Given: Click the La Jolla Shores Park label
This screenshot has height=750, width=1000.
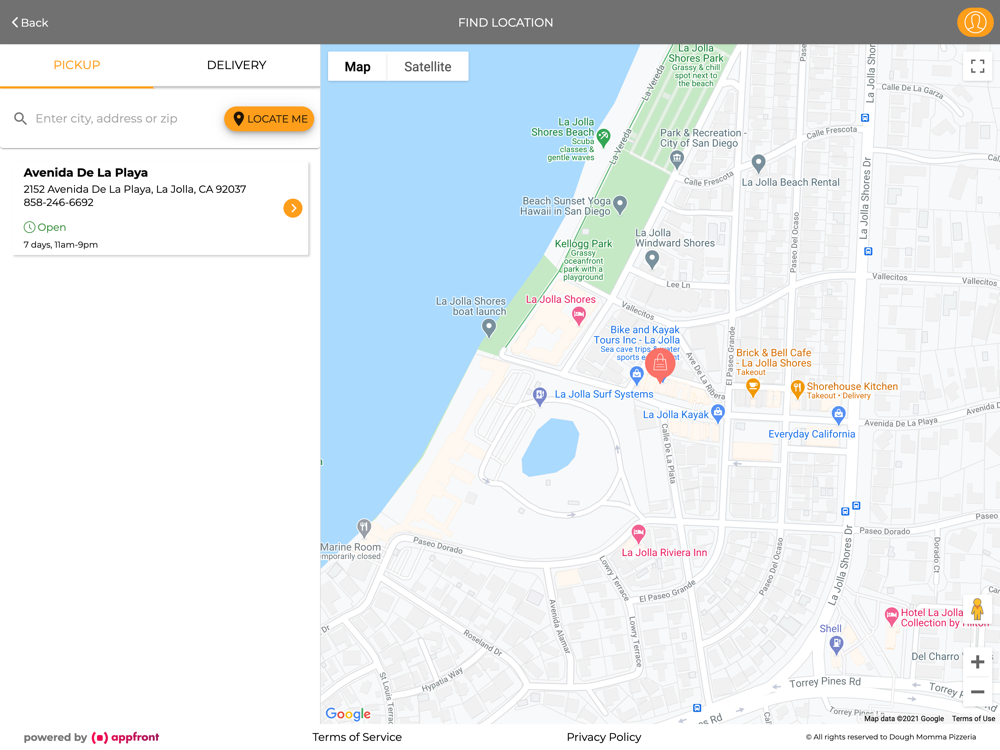Looking at the screenshot, I should [696, 53].
